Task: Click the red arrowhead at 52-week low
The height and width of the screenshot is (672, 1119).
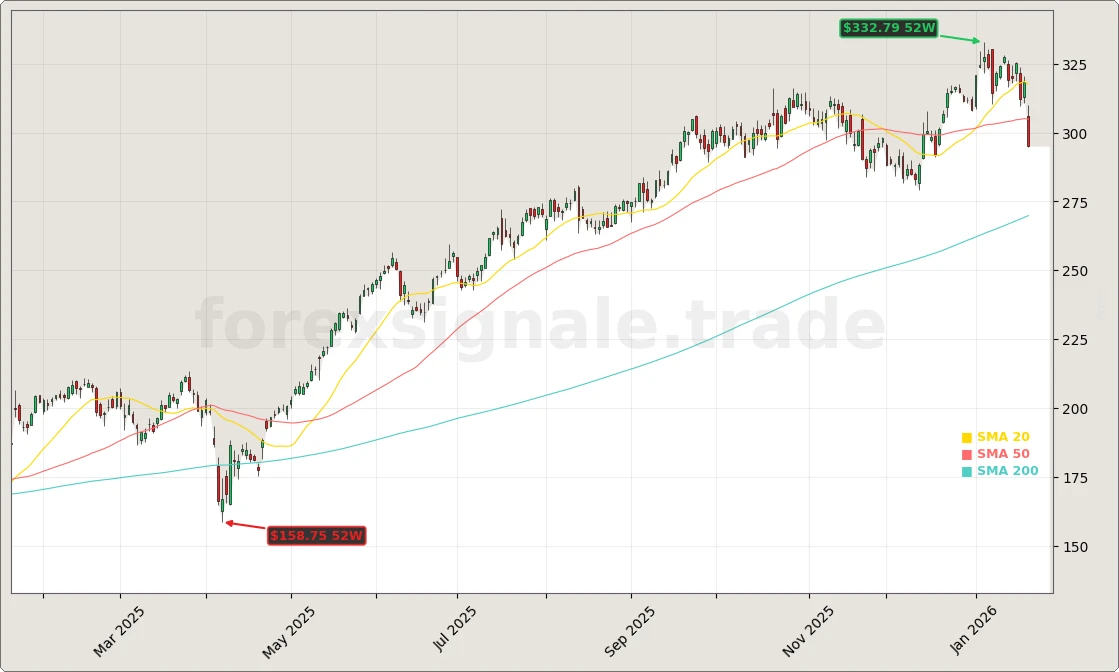Action: pos(229,522)
